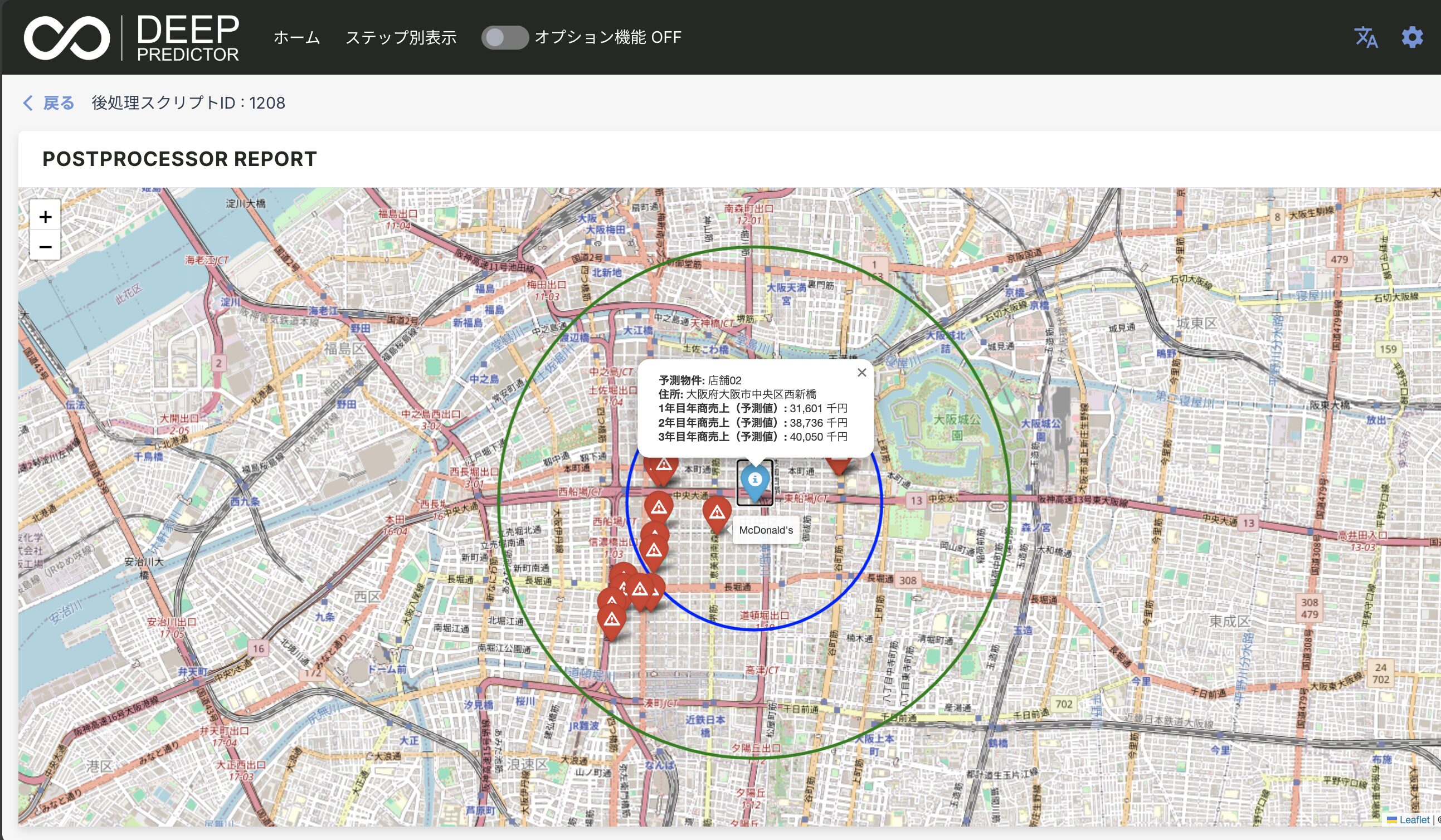Image resolution: width=1441 pixels, height=840 pixels.
Task: Click the bottommost red warning marker
Action: pos(612,621)
